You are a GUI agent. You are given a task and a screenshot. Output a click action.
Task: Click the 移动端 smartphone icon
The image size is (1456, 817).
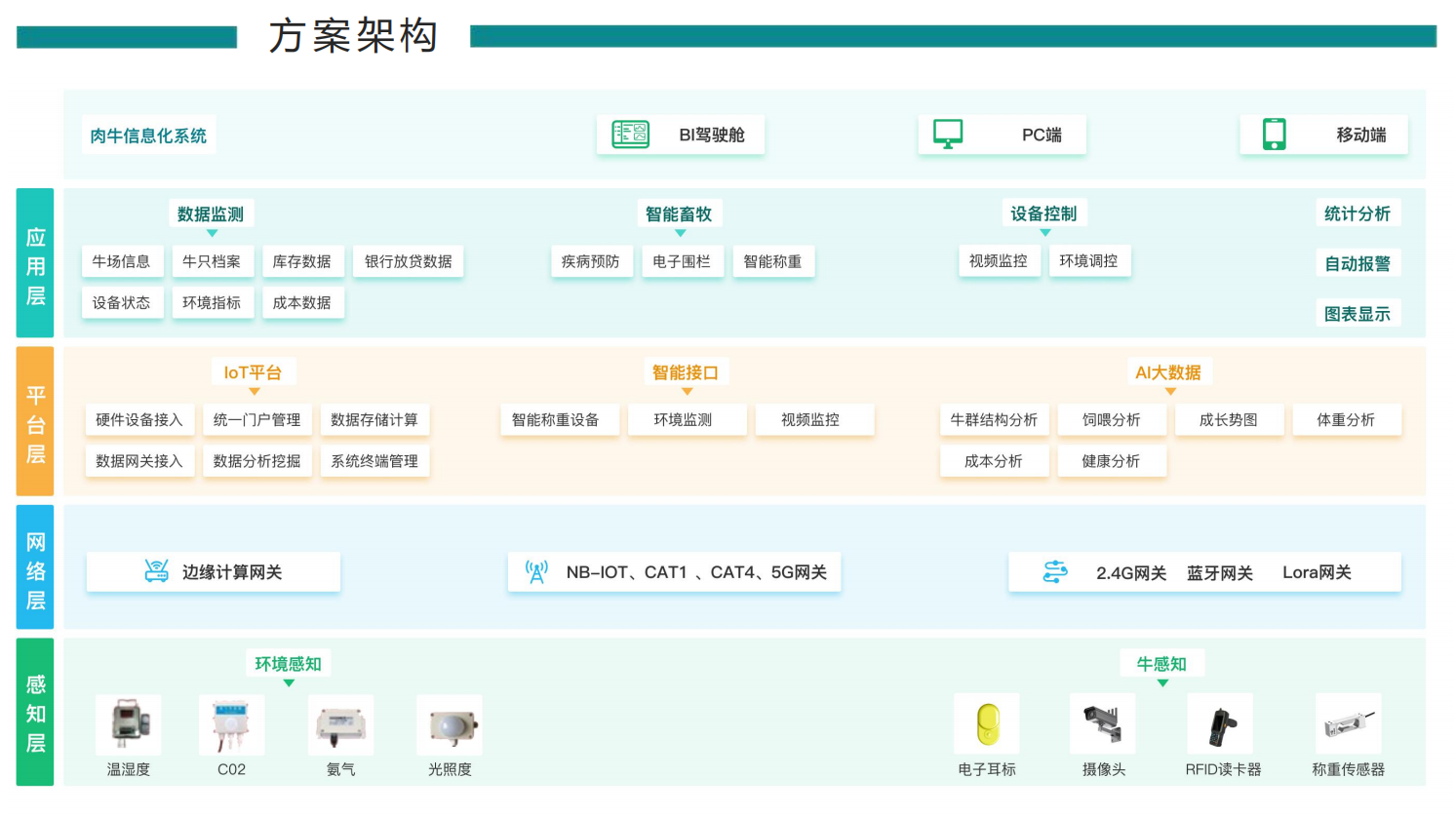[1274, 135]
